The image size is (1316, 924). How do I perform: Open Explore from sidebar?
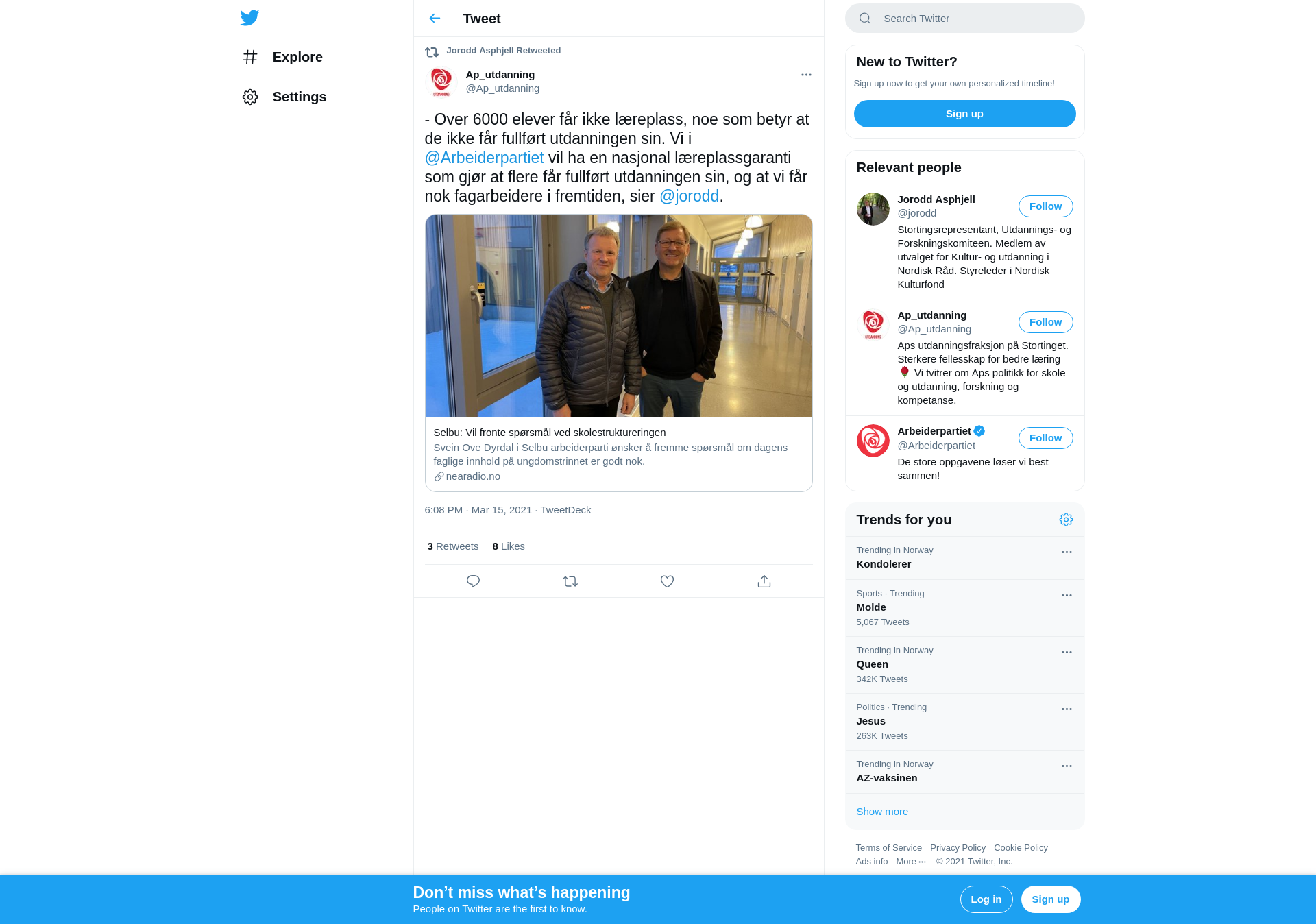tap(282, 57)
